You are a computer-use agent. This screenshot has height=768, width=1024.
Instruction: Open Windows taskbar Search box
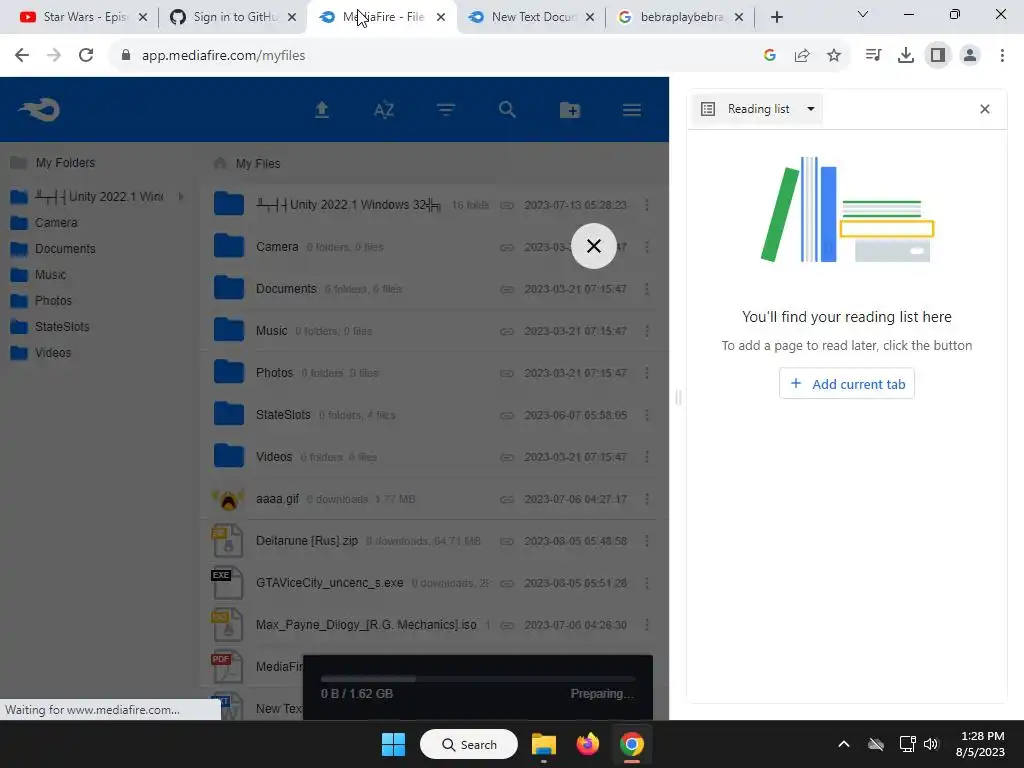(x=469, y=744)
